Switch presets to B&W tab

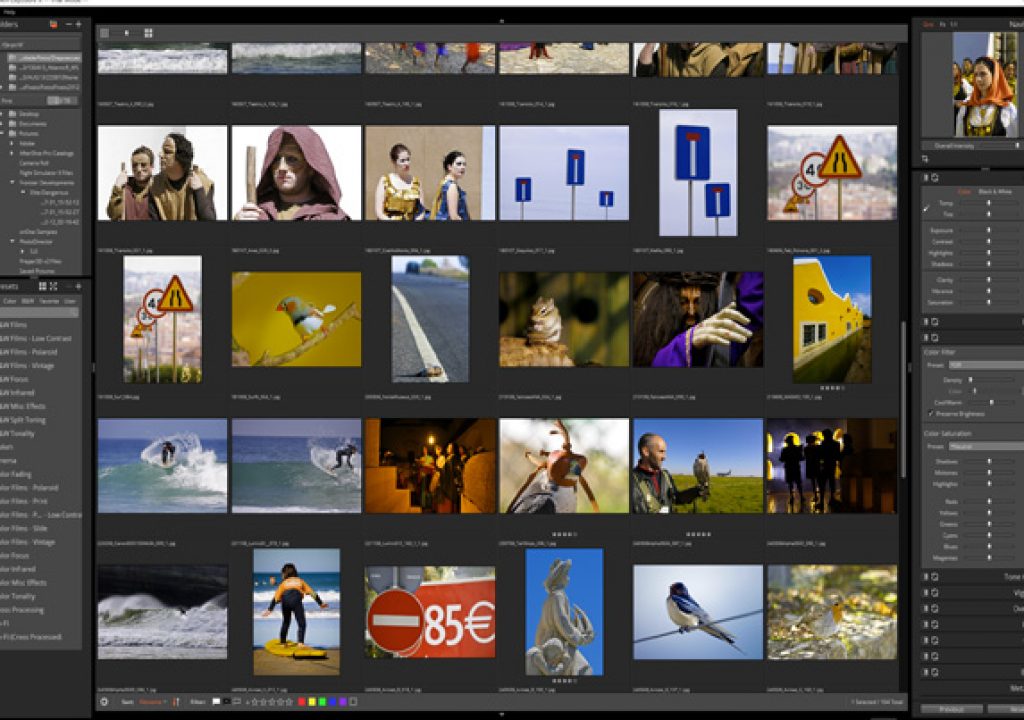point(28,301)
